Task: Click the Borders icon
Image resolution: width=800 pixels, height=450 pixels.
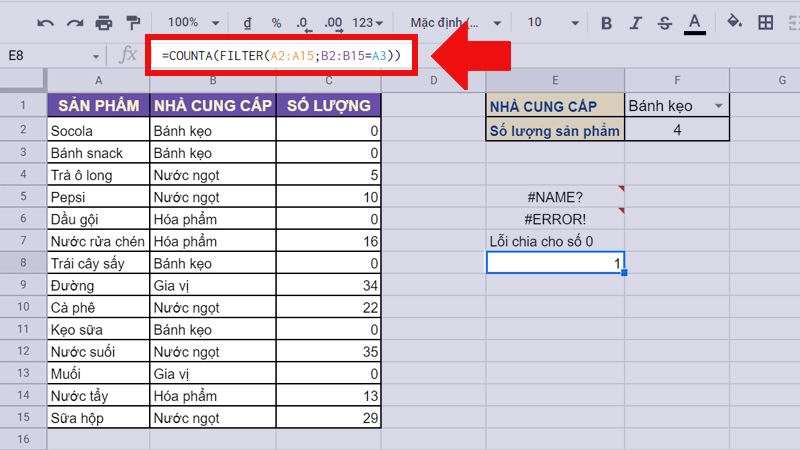Action: coord(765,22)
